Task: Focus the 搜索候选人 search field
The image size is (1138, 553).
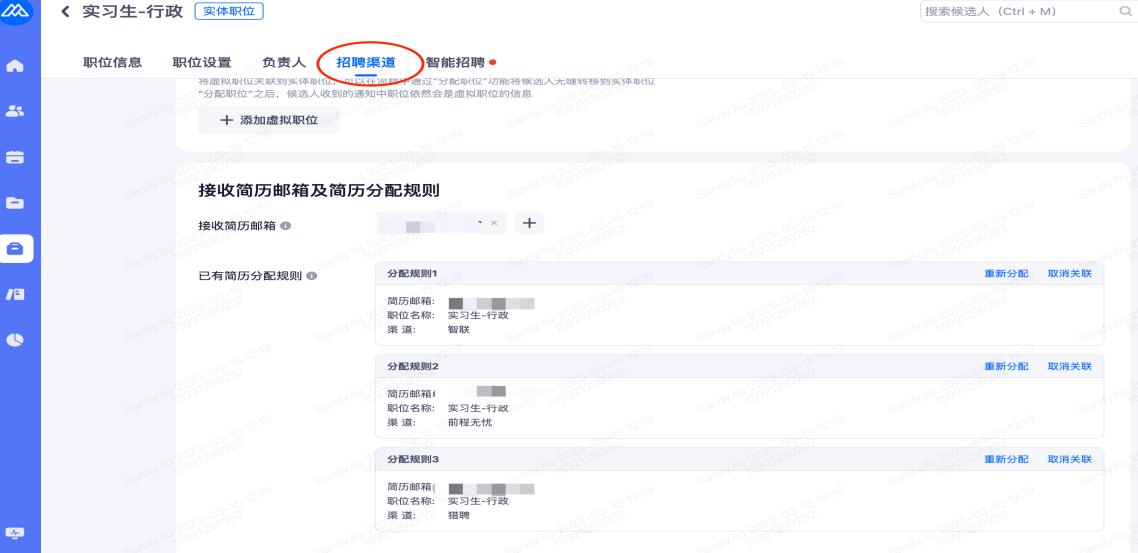Action: click(1015, 12)
